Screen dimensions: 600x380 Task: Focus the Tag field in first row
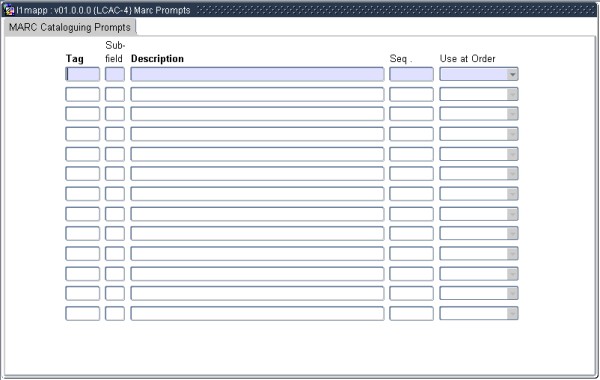tap(83, 74)
